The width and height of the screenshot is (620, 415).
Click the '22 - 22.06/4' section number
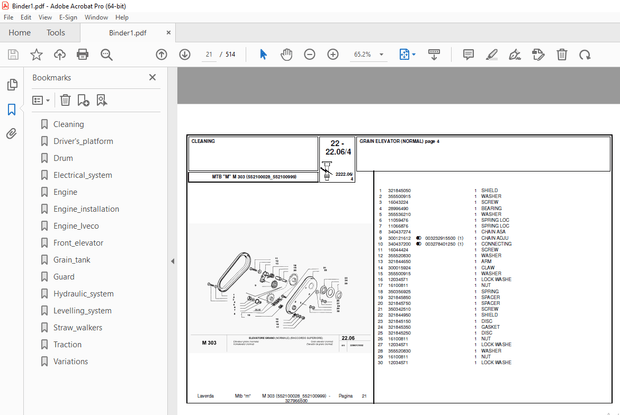click(338, 148)
